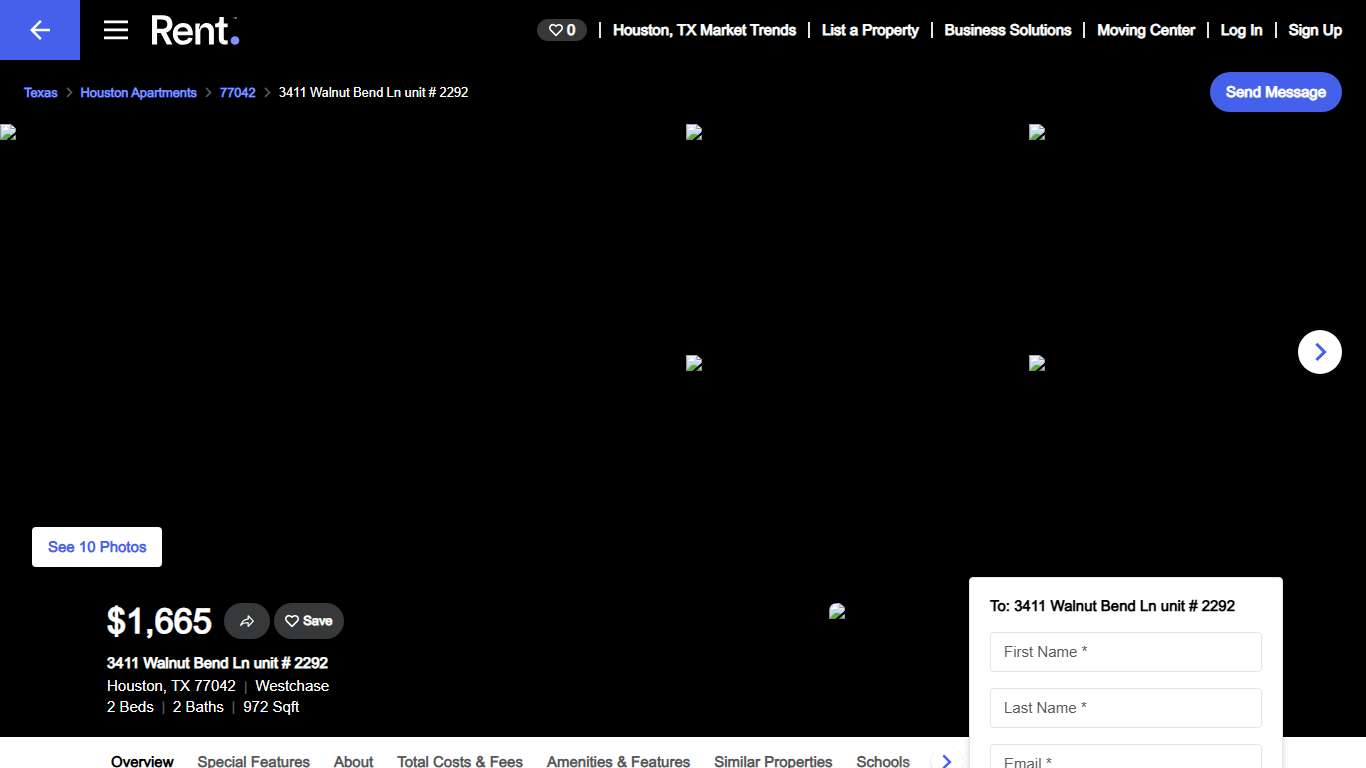Switch to Total Costs & Fees tab
The width and height of the screenshot is (1366, 768).
(459, 761)
